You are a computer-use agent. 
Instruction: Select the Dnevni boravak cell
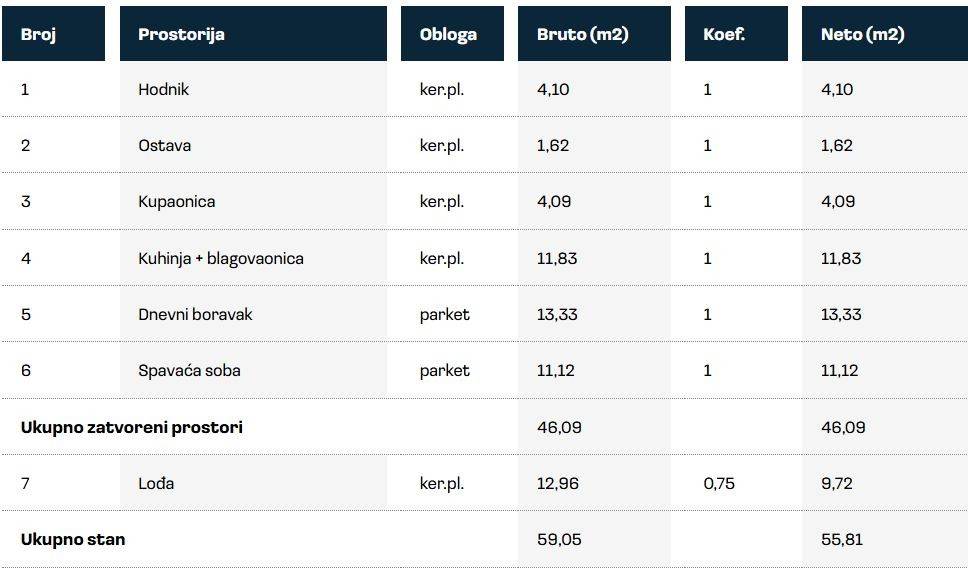click(x=196, y=314)
